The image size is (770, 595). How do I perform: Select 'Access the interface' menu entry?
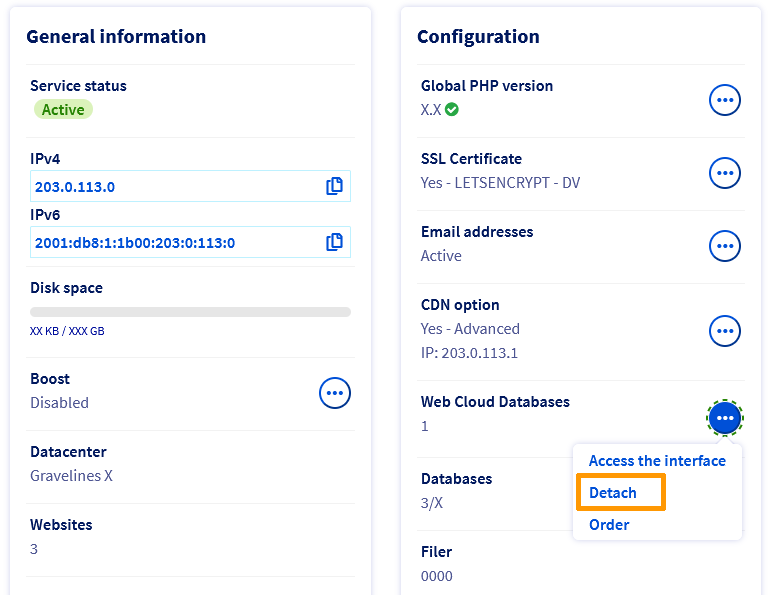coord(657,461)
